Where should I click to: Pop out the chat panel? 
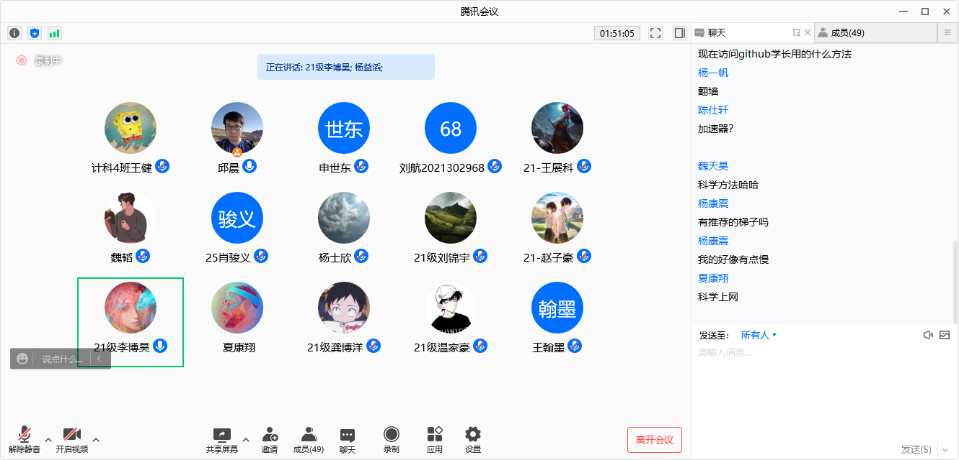797,33
